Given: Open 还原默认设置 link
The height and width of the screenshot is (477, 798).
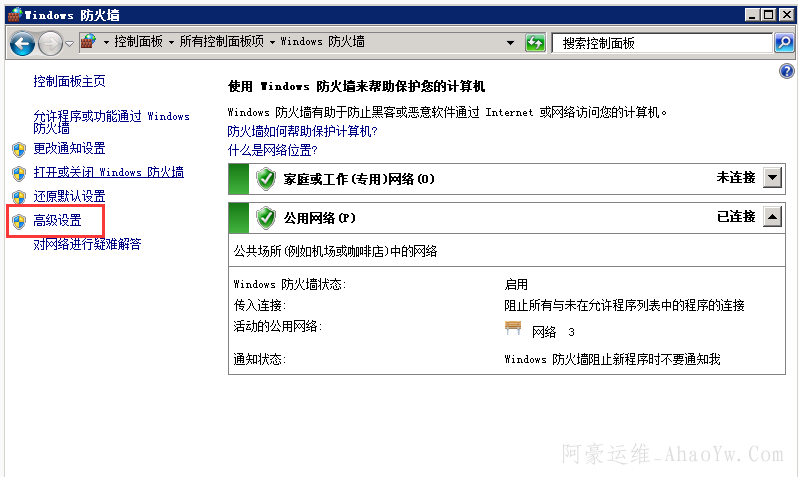Looking at the screenshot, I should coord(69,196).
